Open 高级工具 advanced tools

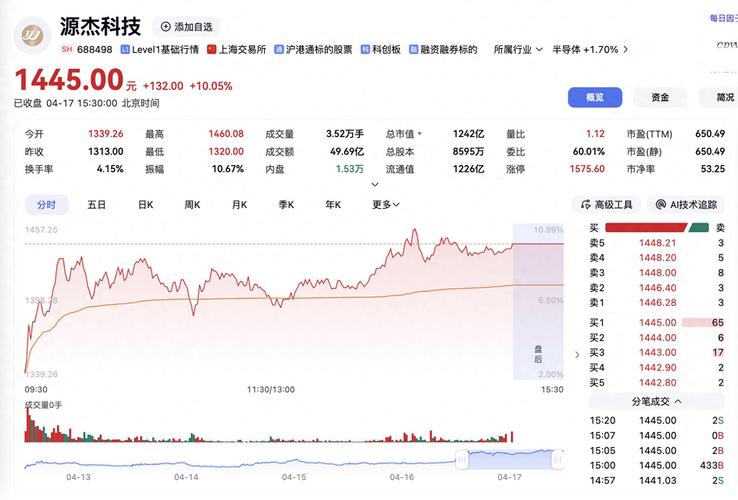[x=606, y=205]
